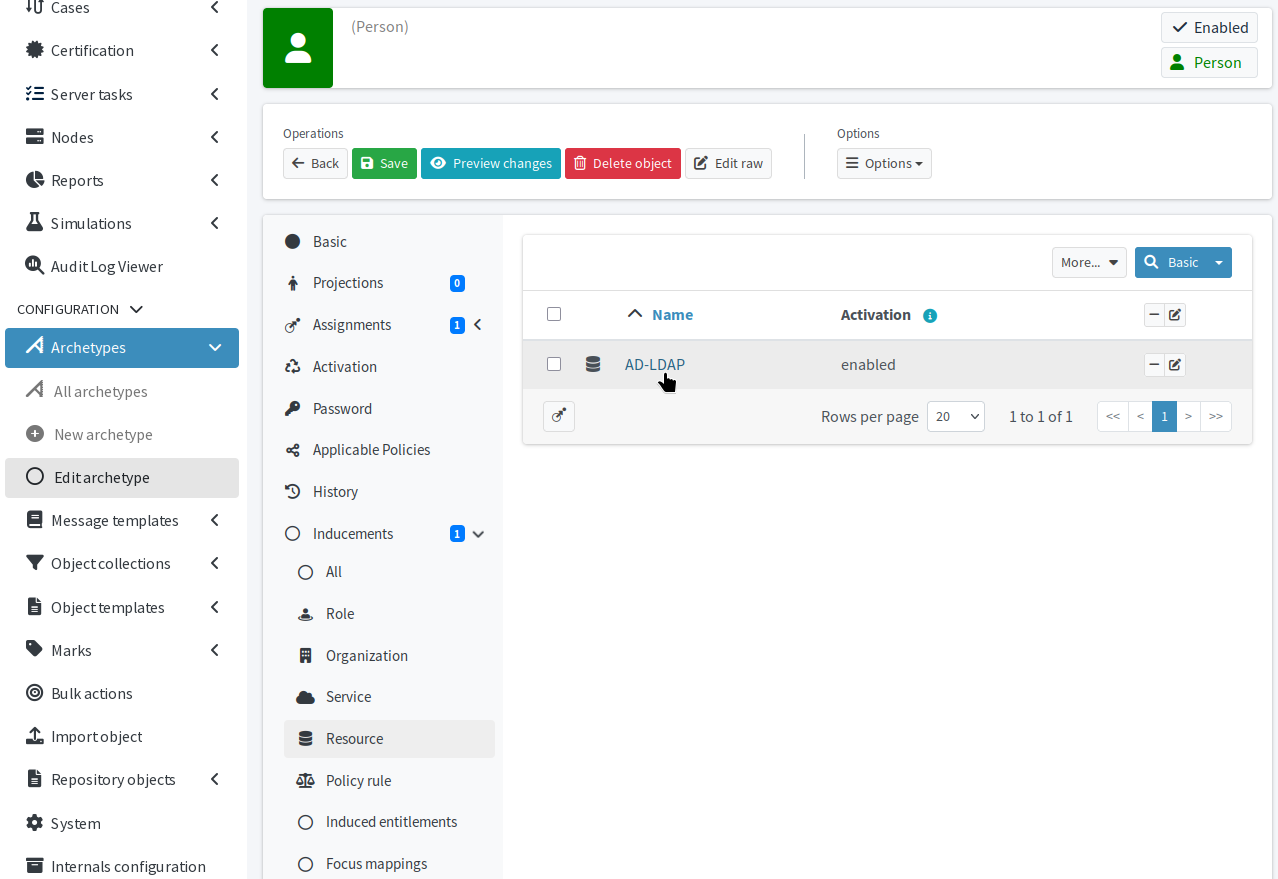Click the Save button
The width and height of the screenshot is (1278, 879).
(x=384, y=163)
